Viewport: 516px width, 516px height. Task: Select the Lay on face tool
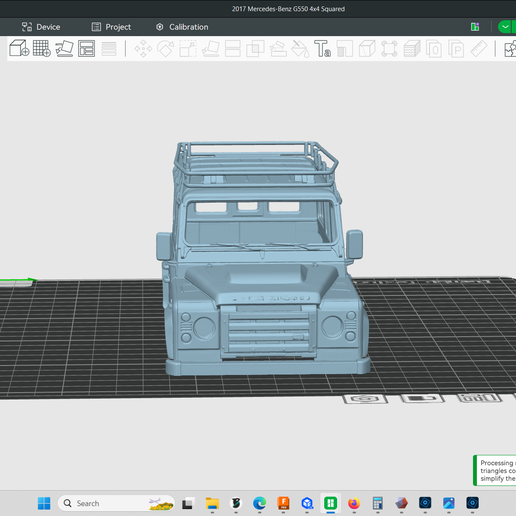click(x=211, y=49)
